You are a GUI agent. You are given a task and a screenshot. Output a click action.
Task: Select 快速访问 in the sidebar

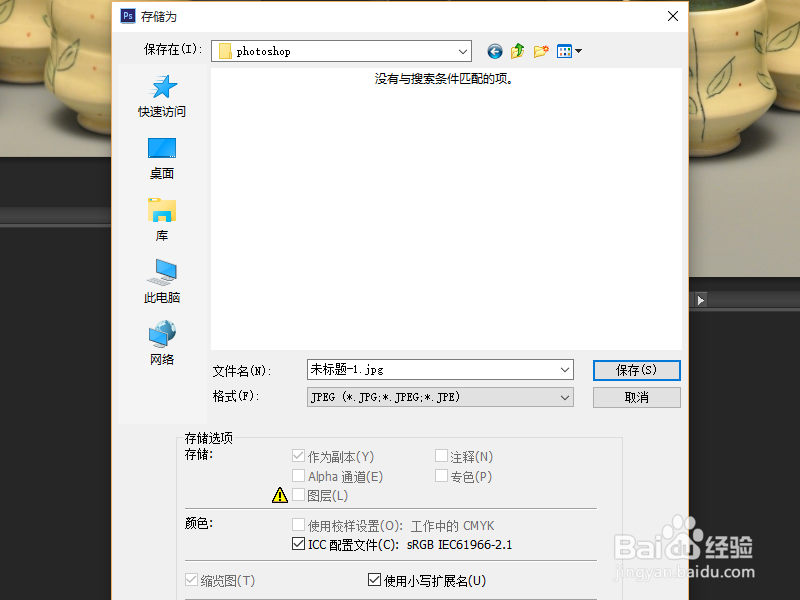(161, 96)
